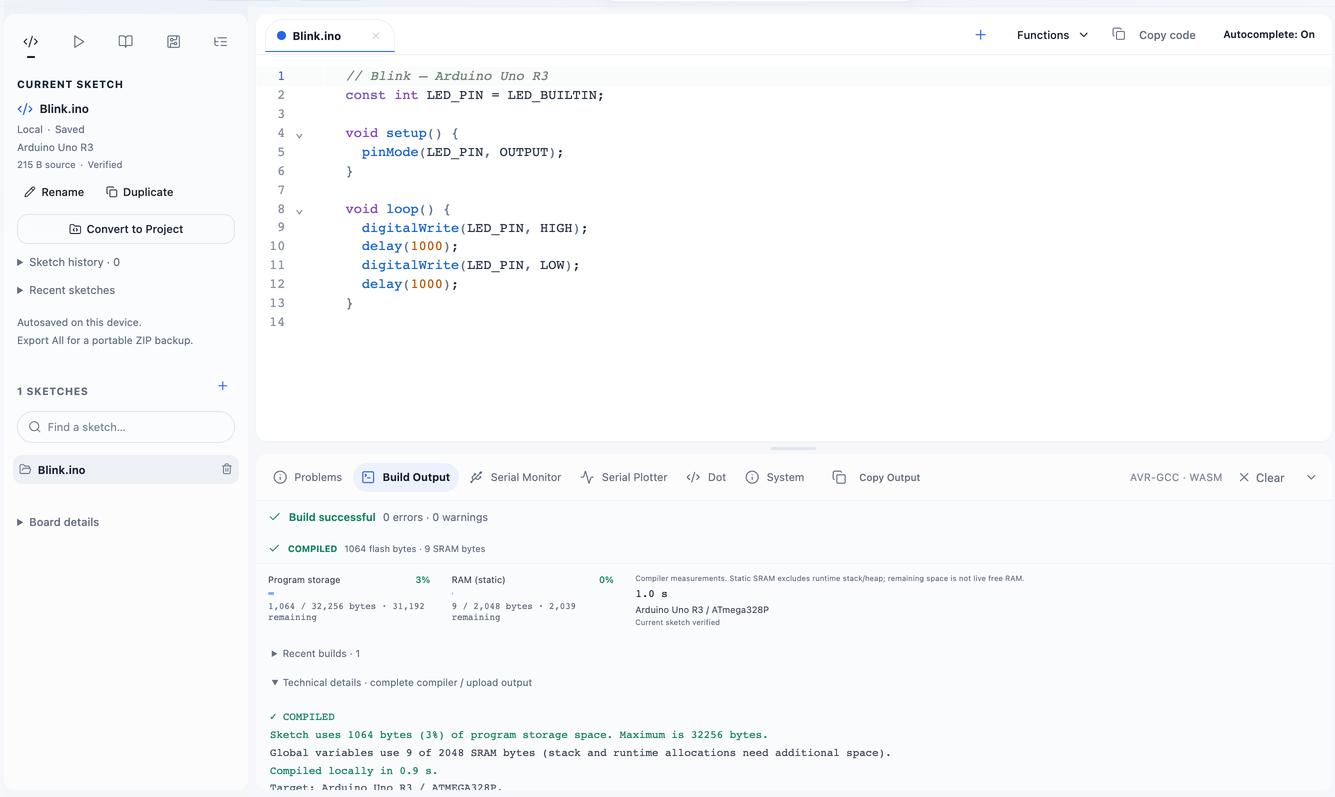This screenshot has width=1335, height=797.
Task: Click the AVR-GCC · WASM label
Action: pos(1176,478)
